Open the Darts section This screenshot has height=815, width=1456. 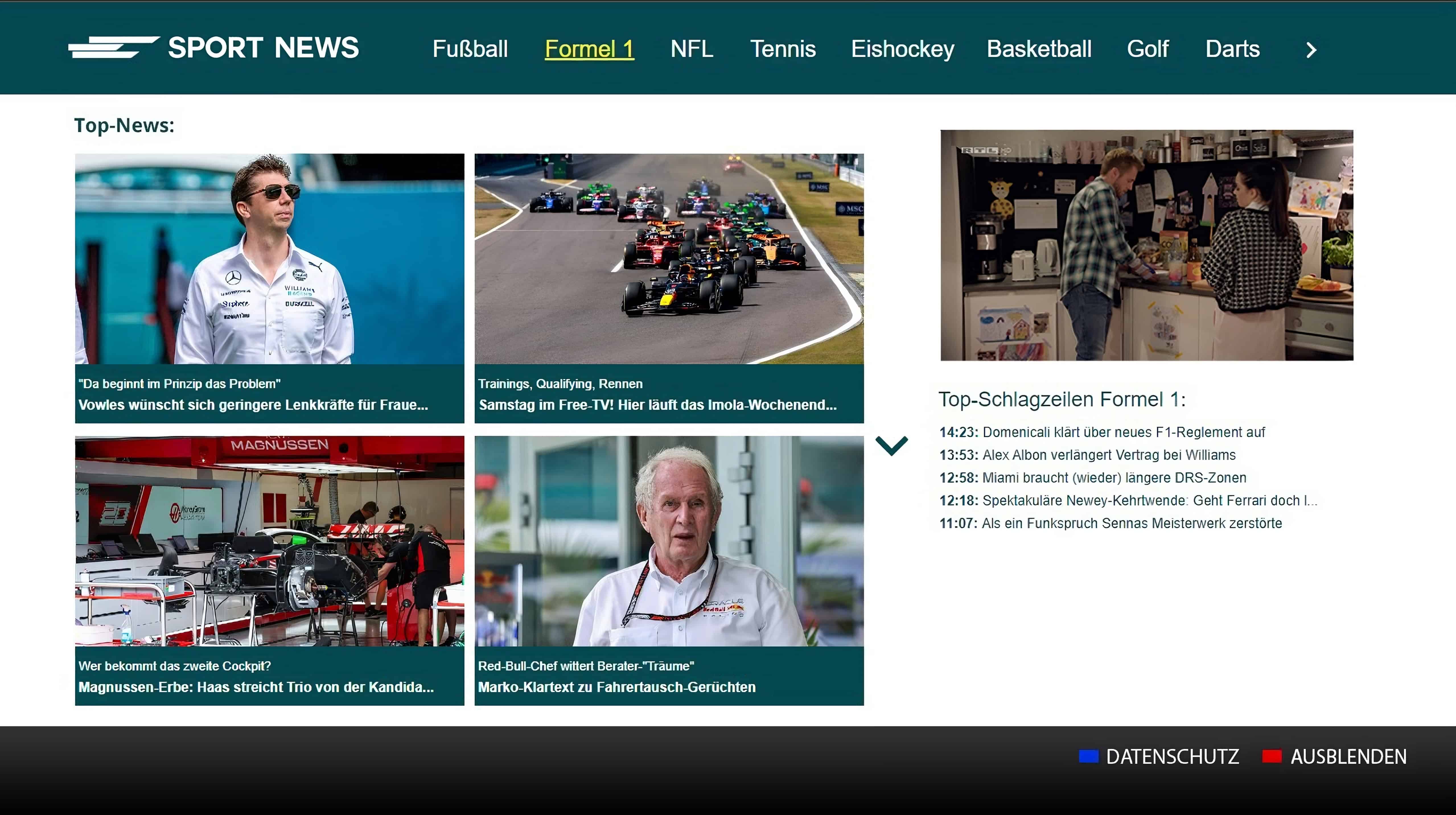point(1232,49)
